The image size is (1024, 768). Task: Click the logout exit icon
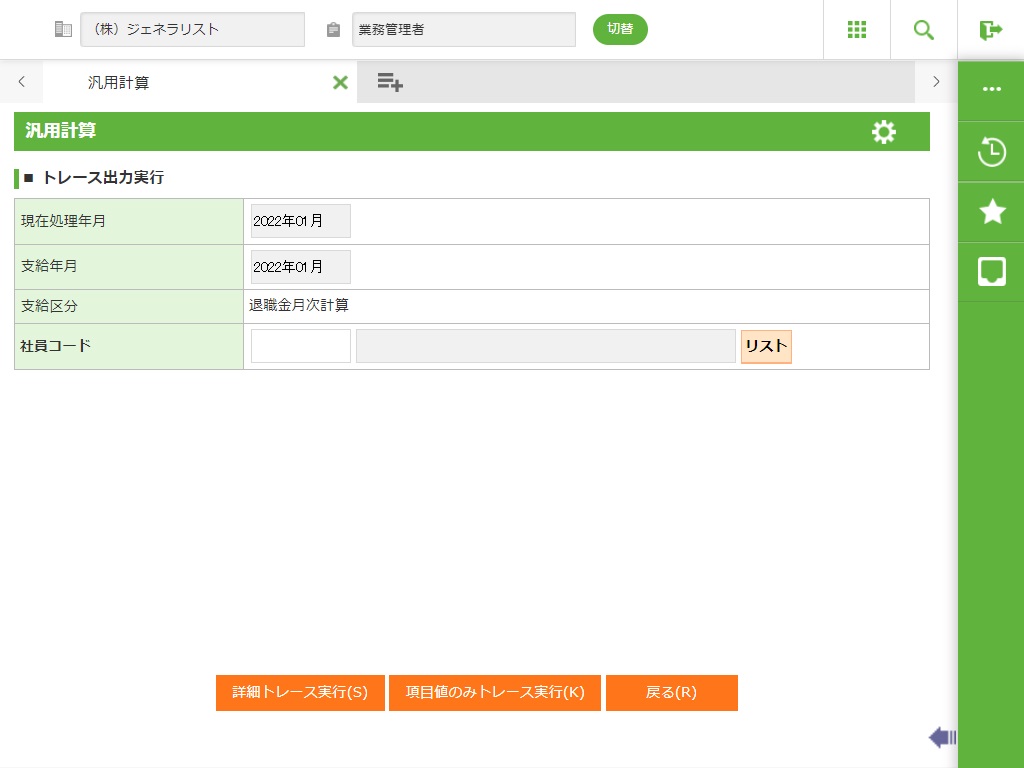[991, 29]
